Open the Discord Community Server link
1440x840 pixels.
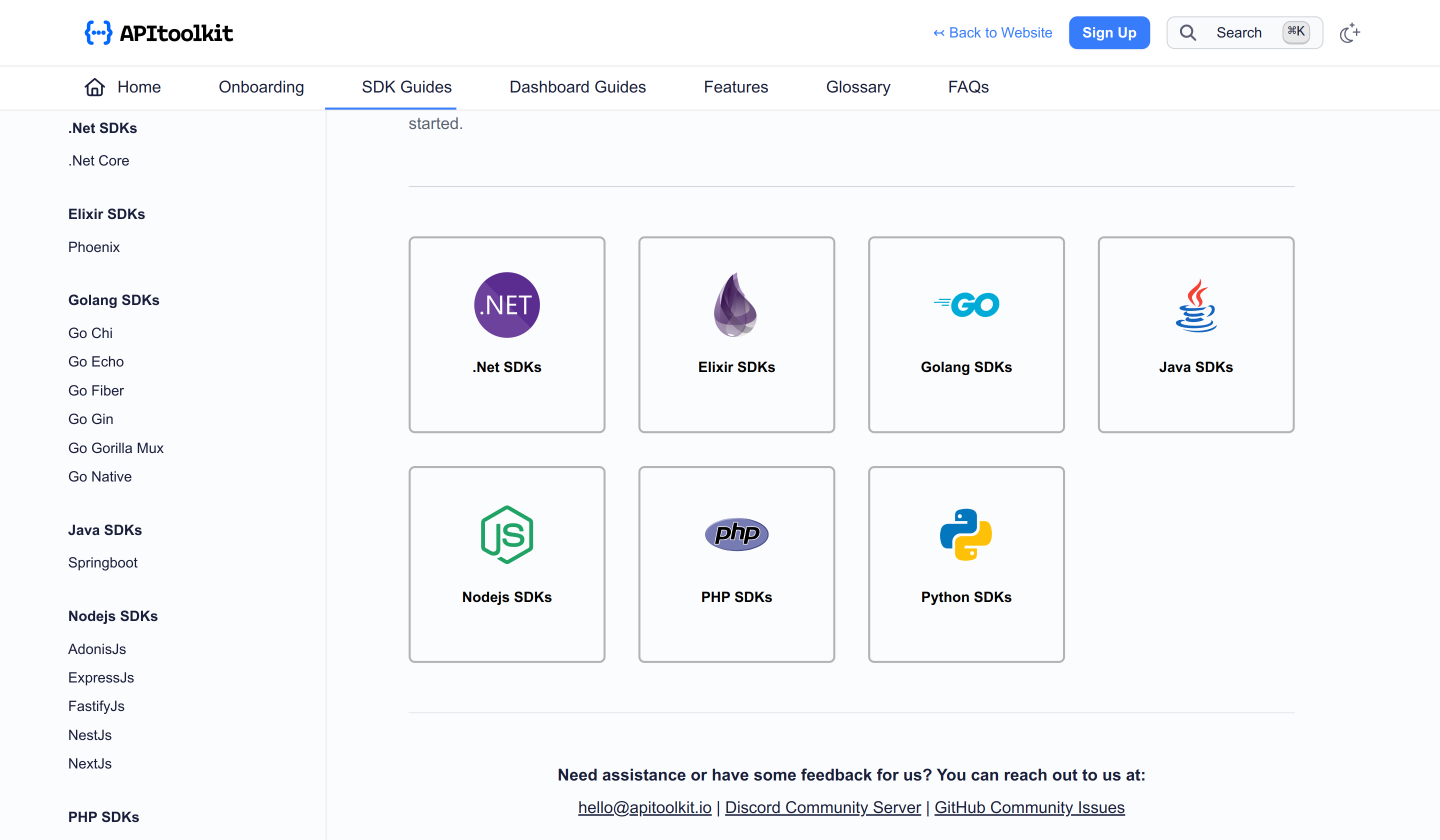pyautogui.click(x=822, y=807)
